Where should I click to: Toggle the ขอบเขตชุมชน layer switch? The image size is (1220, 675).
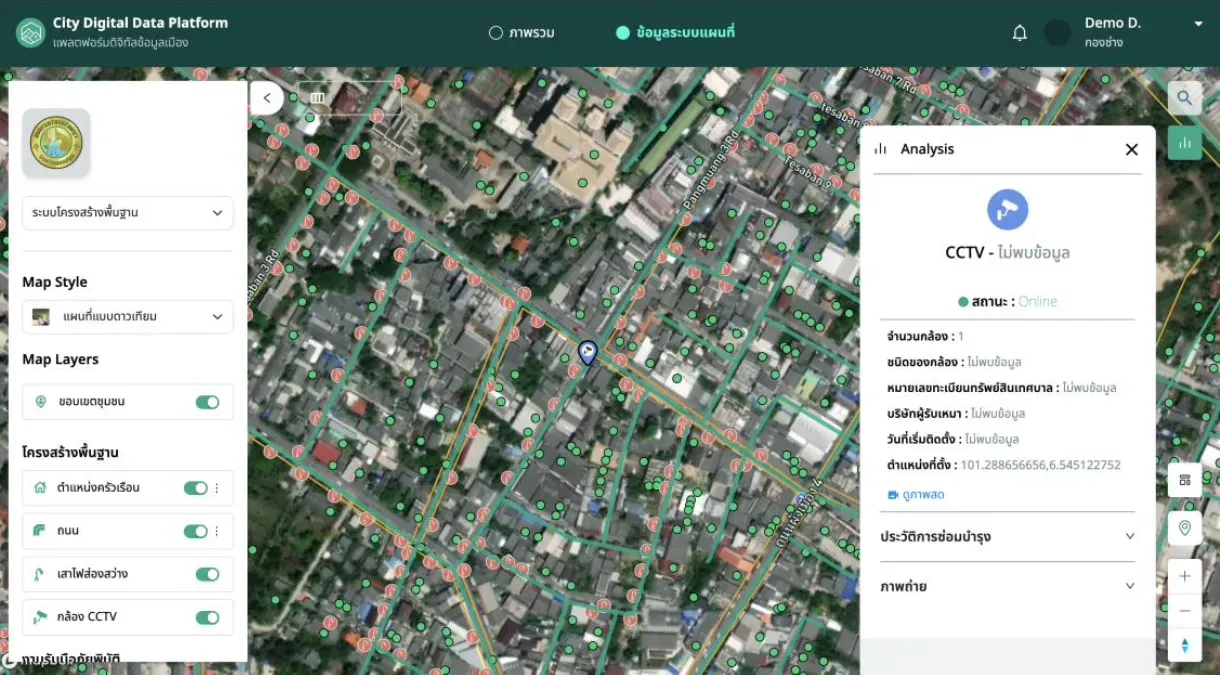click(207, 402)
